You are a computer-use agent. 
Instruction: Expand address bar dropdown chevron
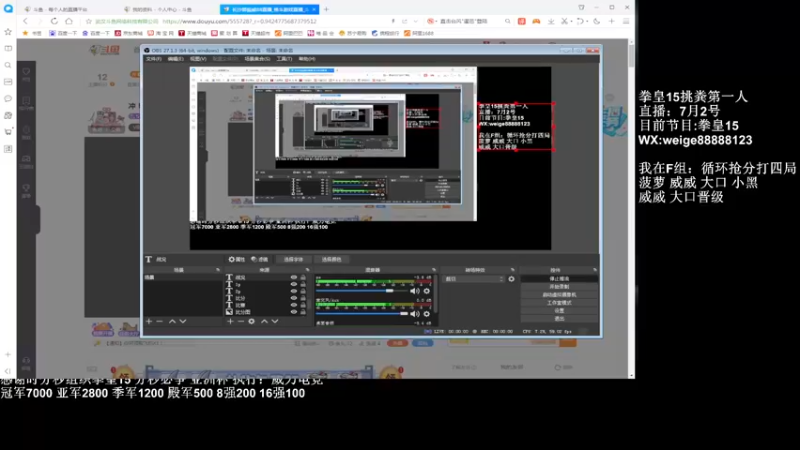click(416, 21)
